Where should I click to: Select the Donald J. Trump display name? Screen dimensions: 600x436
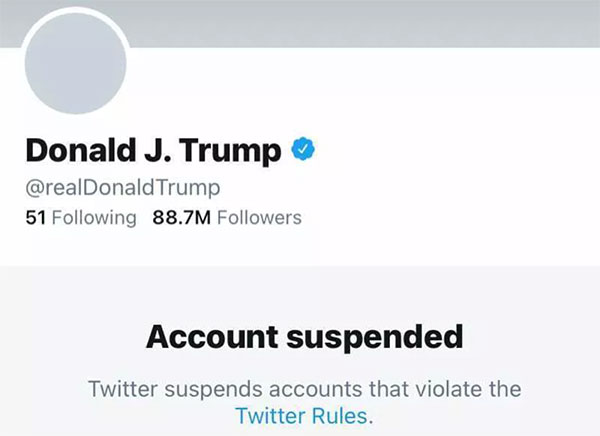[153, 150]
